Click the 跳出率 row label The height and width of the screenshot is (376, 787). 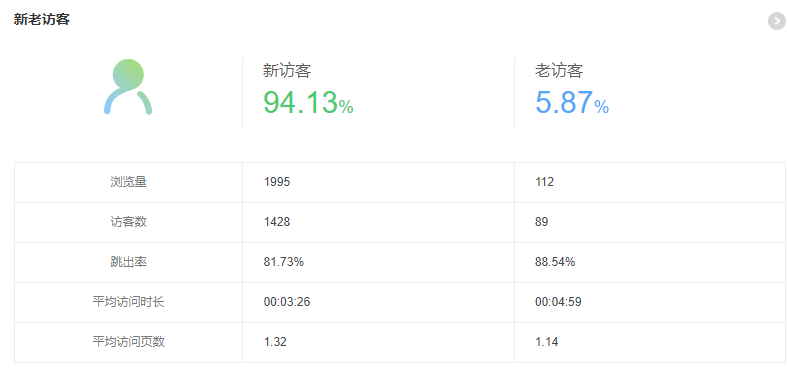click(128, 262)
